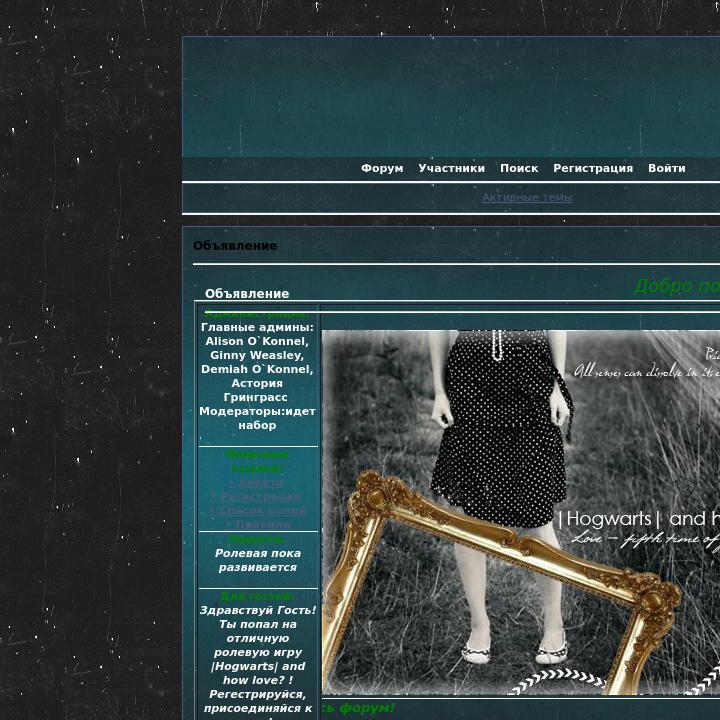This screenshot has height=720, width=720.
Task: Click the white 'Объявление' subheading
Action: [x=247, y=294]
